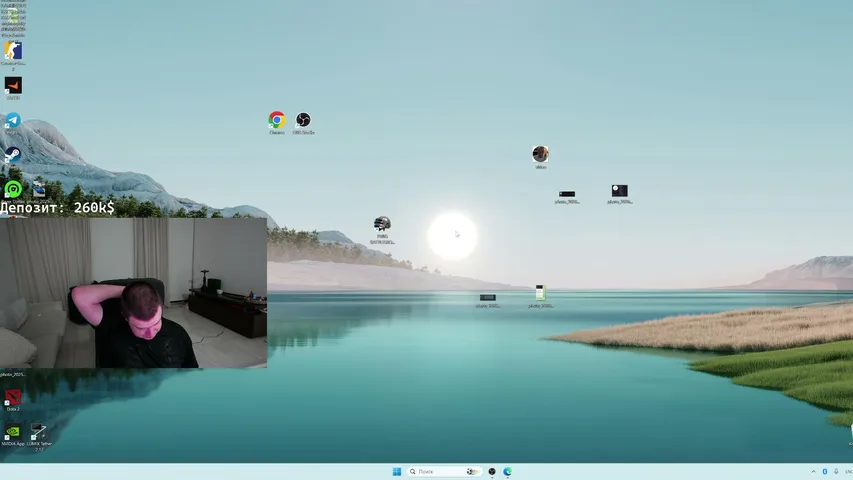
Task: Open the NVIDIA App shortcut
Action: tap(13, 432)
